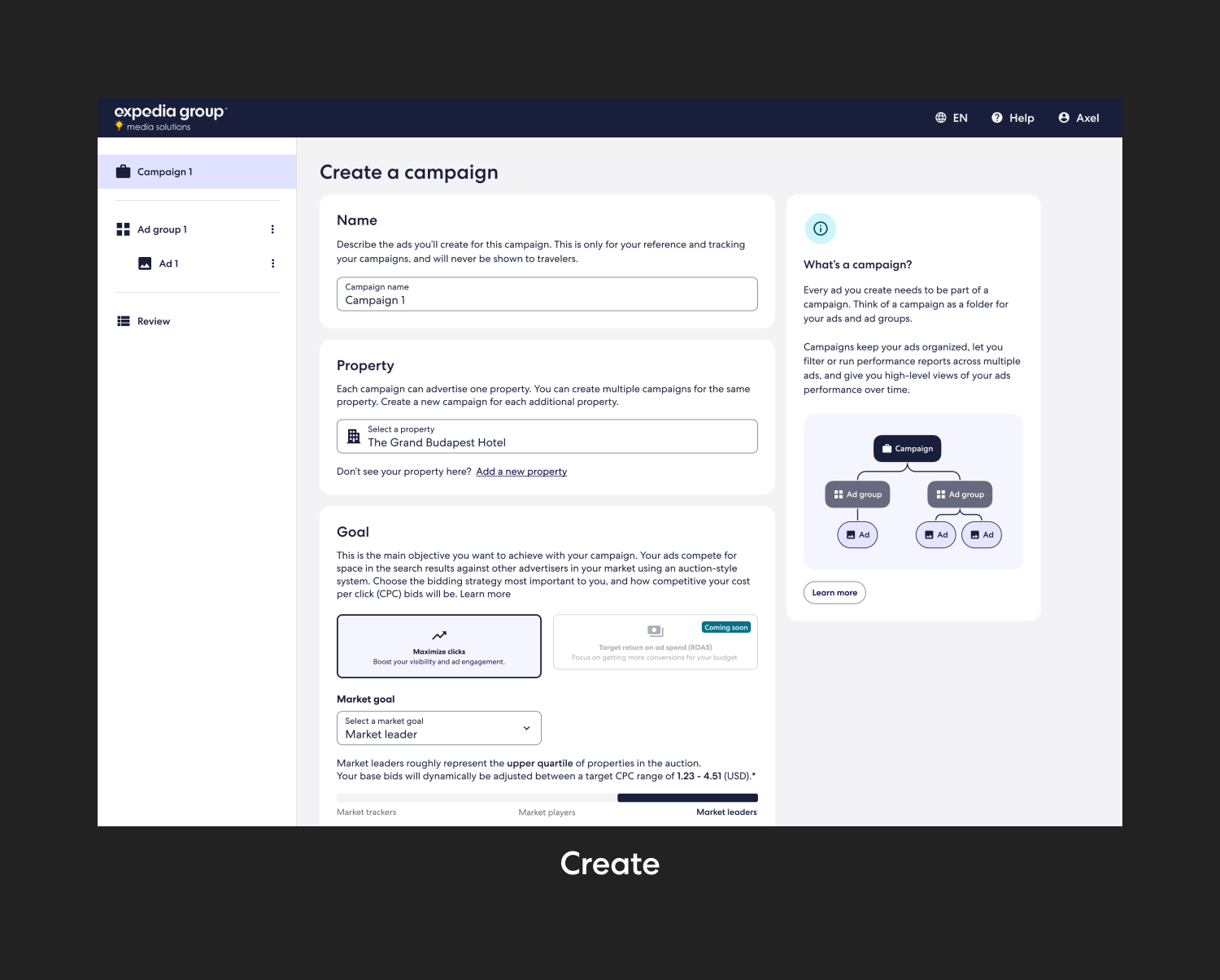Select the Maximize clicks goal card

pos(439,646)
